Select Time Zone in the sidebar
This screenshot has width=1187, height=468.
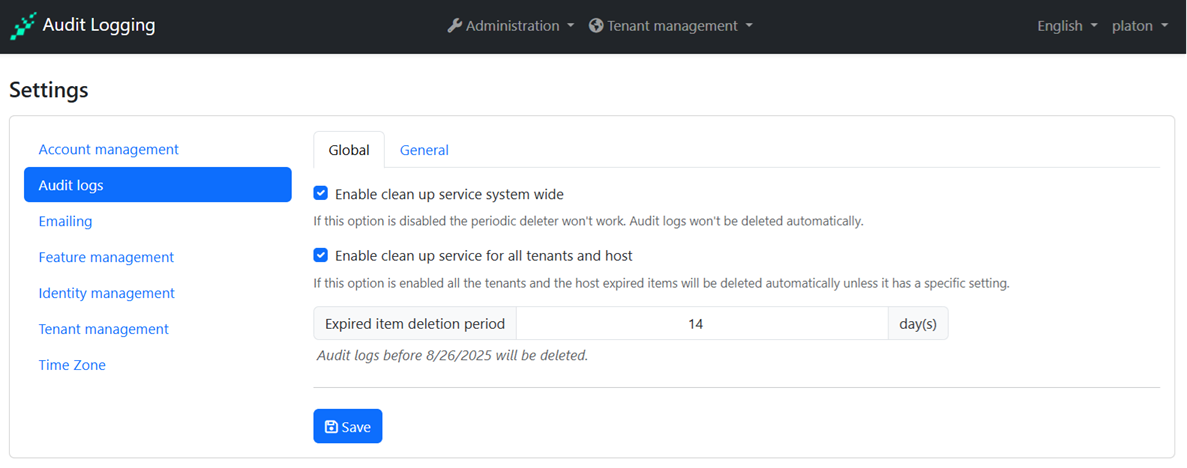[72, 365]
